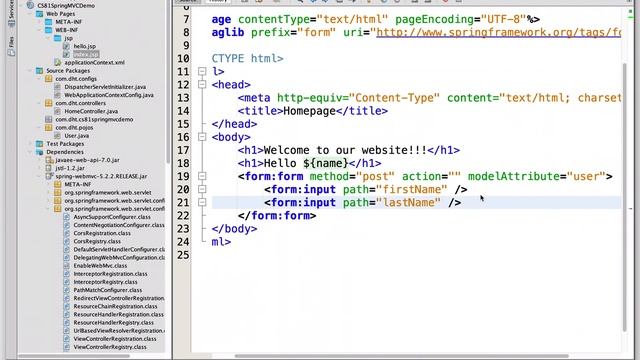Open WebApplicationContextConfig.java in the tree

[109, 95]
